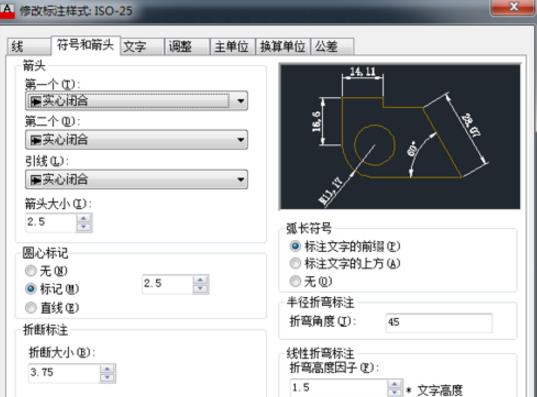Choose 标注文字的上方 for arc length symbol
This screenshot has height=397, width=537.
click(x=345, y=264)
